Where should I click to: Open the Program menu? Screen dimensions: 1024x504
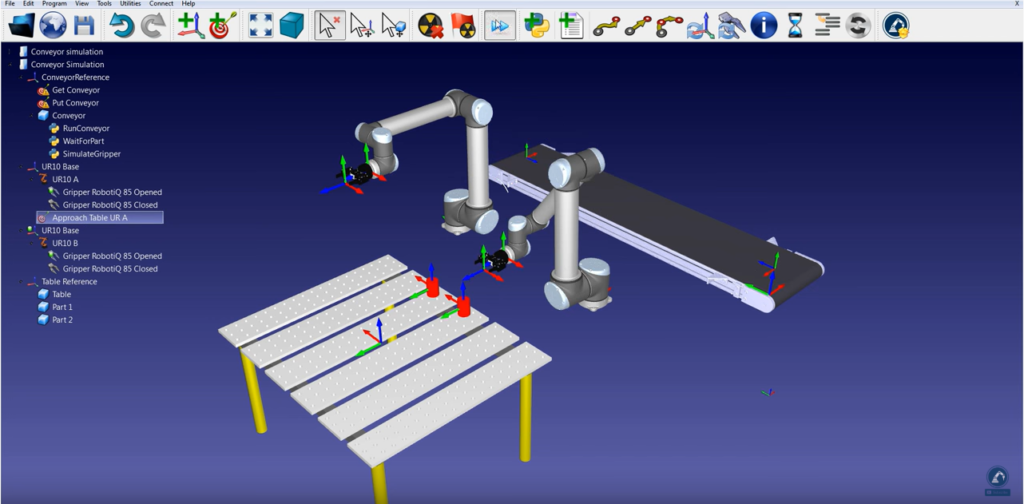click(x=54, y=4)
